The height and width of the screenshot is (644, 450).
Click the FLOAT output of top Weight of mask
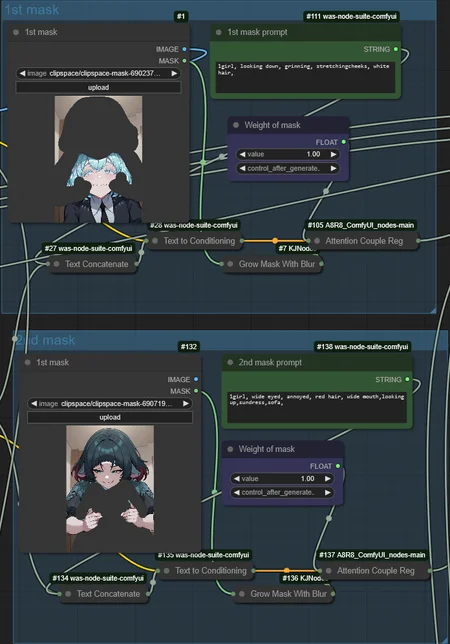pos(344,142)
